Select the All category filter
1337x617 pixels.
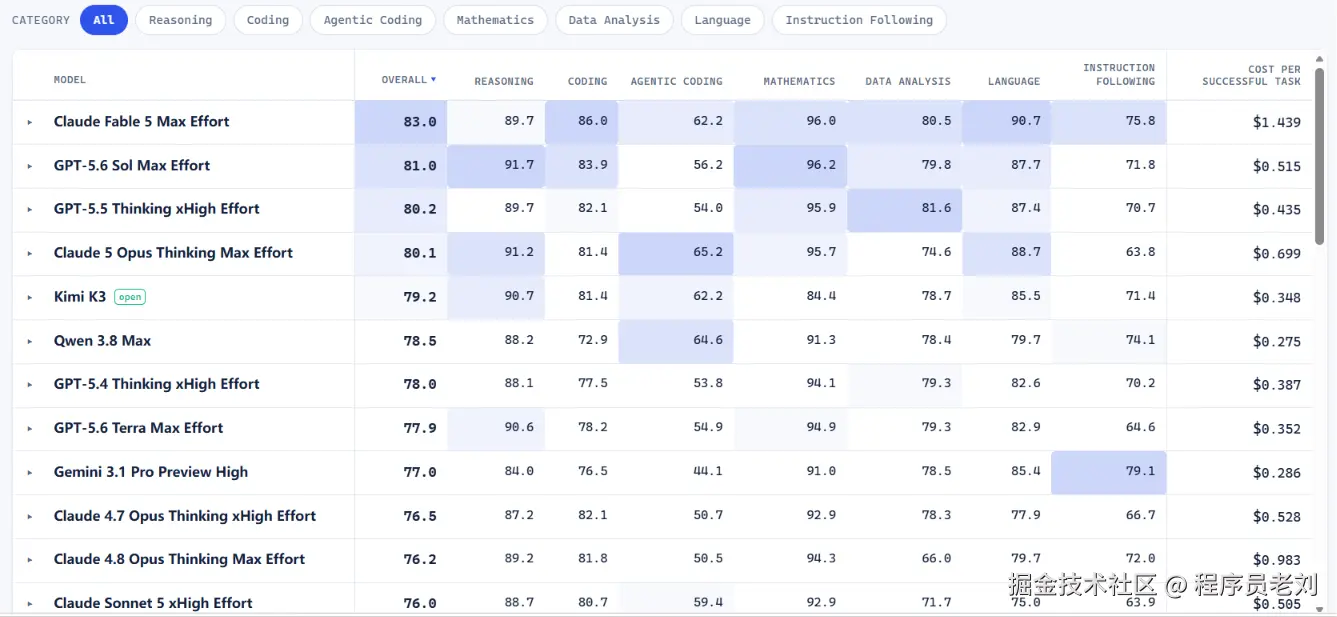(x=104, y=20)
